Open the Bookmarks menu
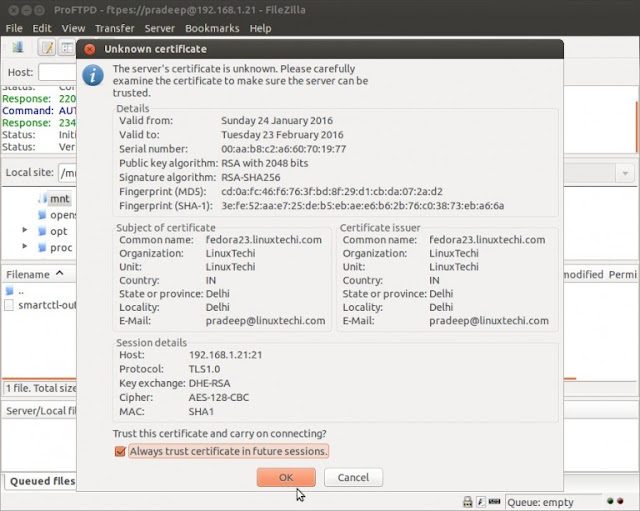 pyautogui.click(x=212, y=28)
